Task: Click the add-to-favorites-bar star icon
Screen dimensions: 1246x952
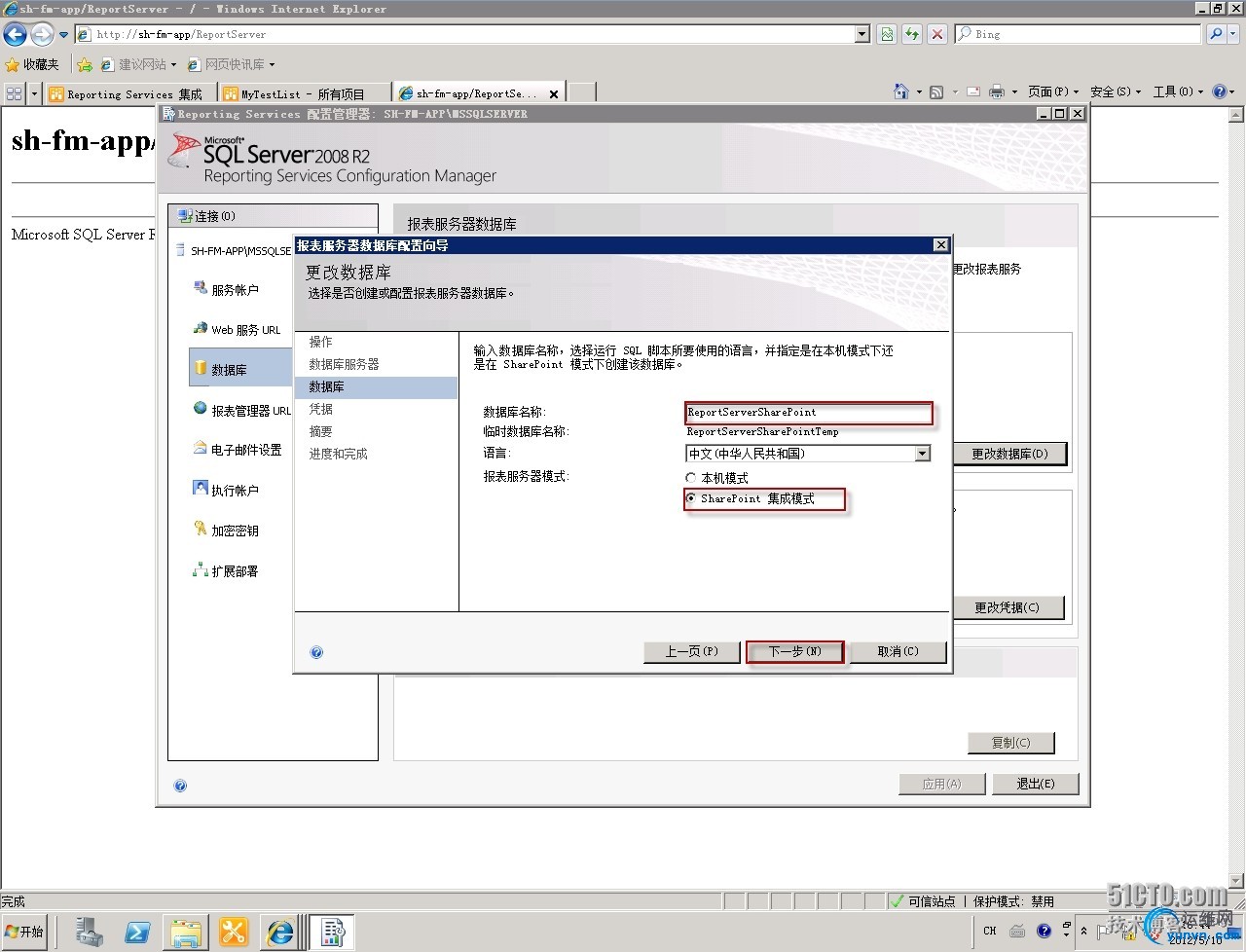Action: tap(85, 64)
